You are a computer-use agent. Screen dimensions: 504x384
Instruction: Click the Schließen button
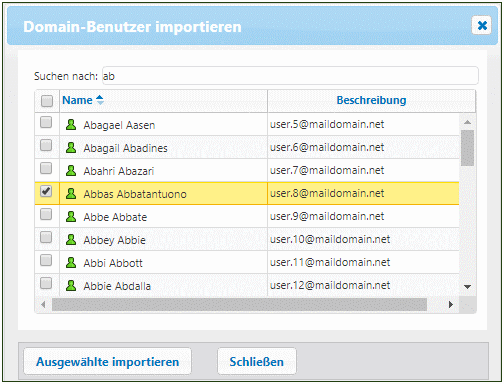pos(257,362)
